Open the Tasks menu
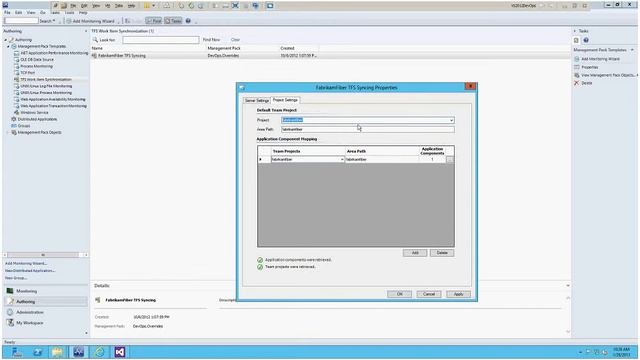Image resolution: width=640 pixels, height=360 pixels. (55, 13)
